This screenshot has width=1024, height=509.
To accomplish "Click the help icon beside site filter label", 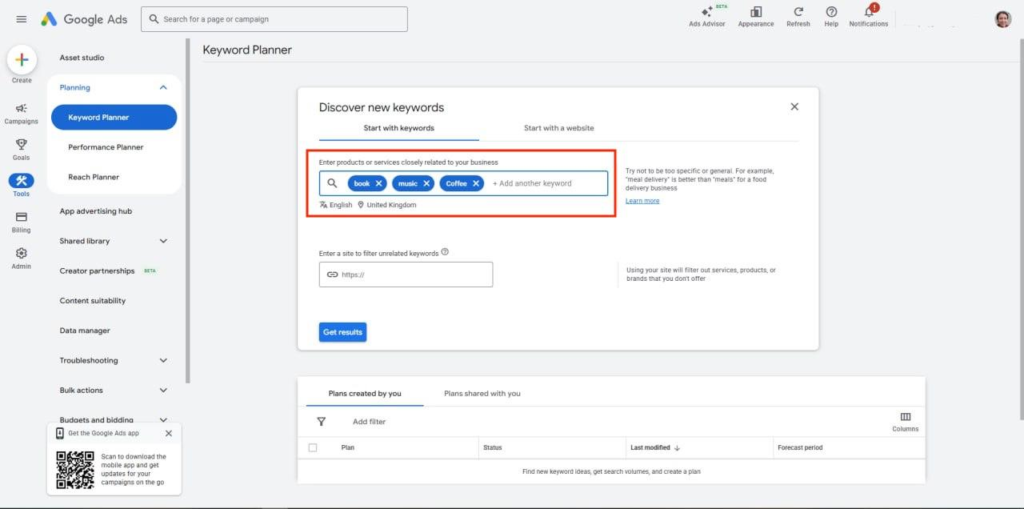I will [x=445, y=252].
